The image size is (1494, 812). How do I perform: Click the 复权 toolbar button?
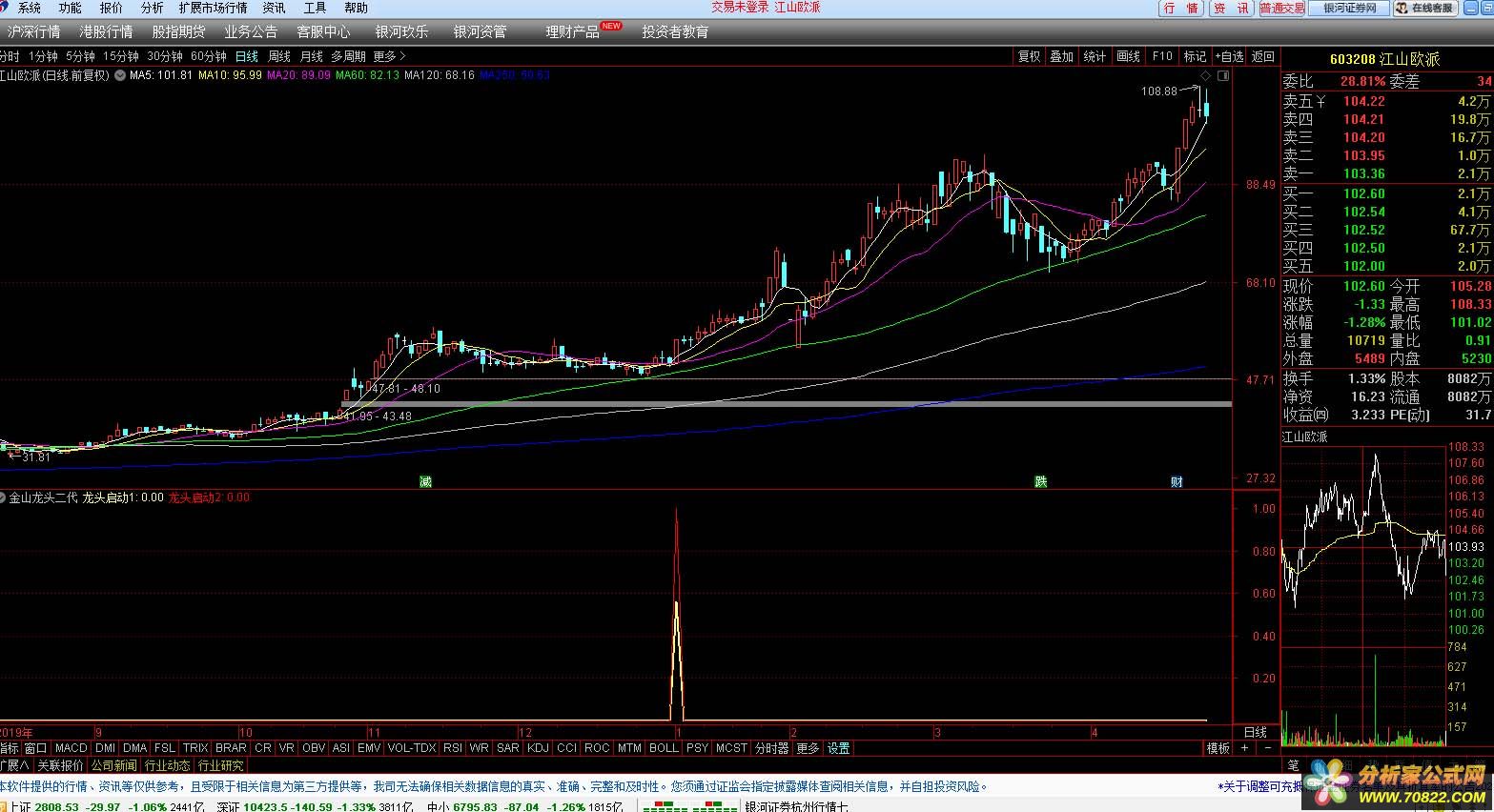pyautogui.click(x=1030, y=56)
